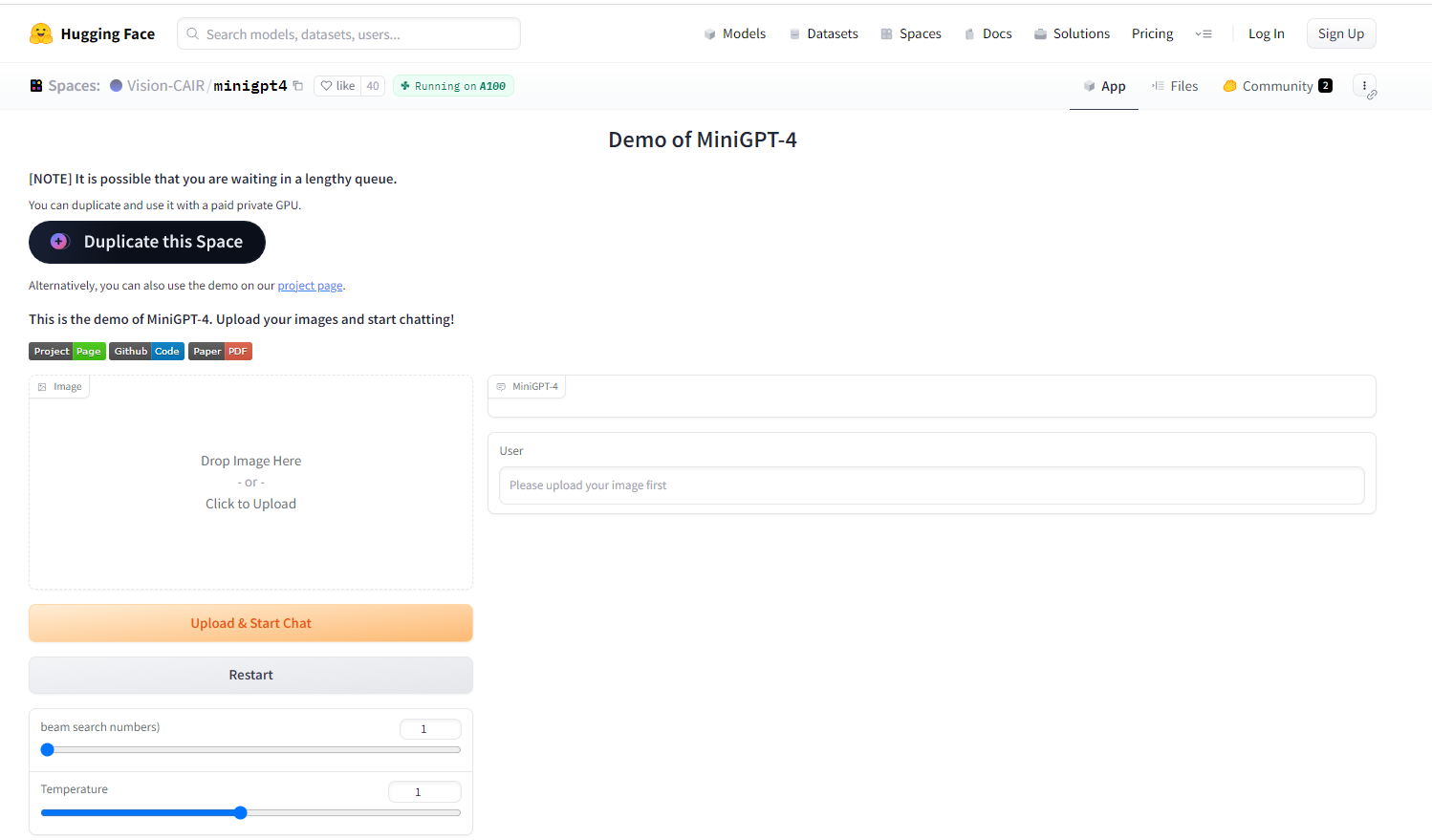Copy the minigpt4 space name icon
This screenshot has height=840, width=1432.
coord(298,86)
